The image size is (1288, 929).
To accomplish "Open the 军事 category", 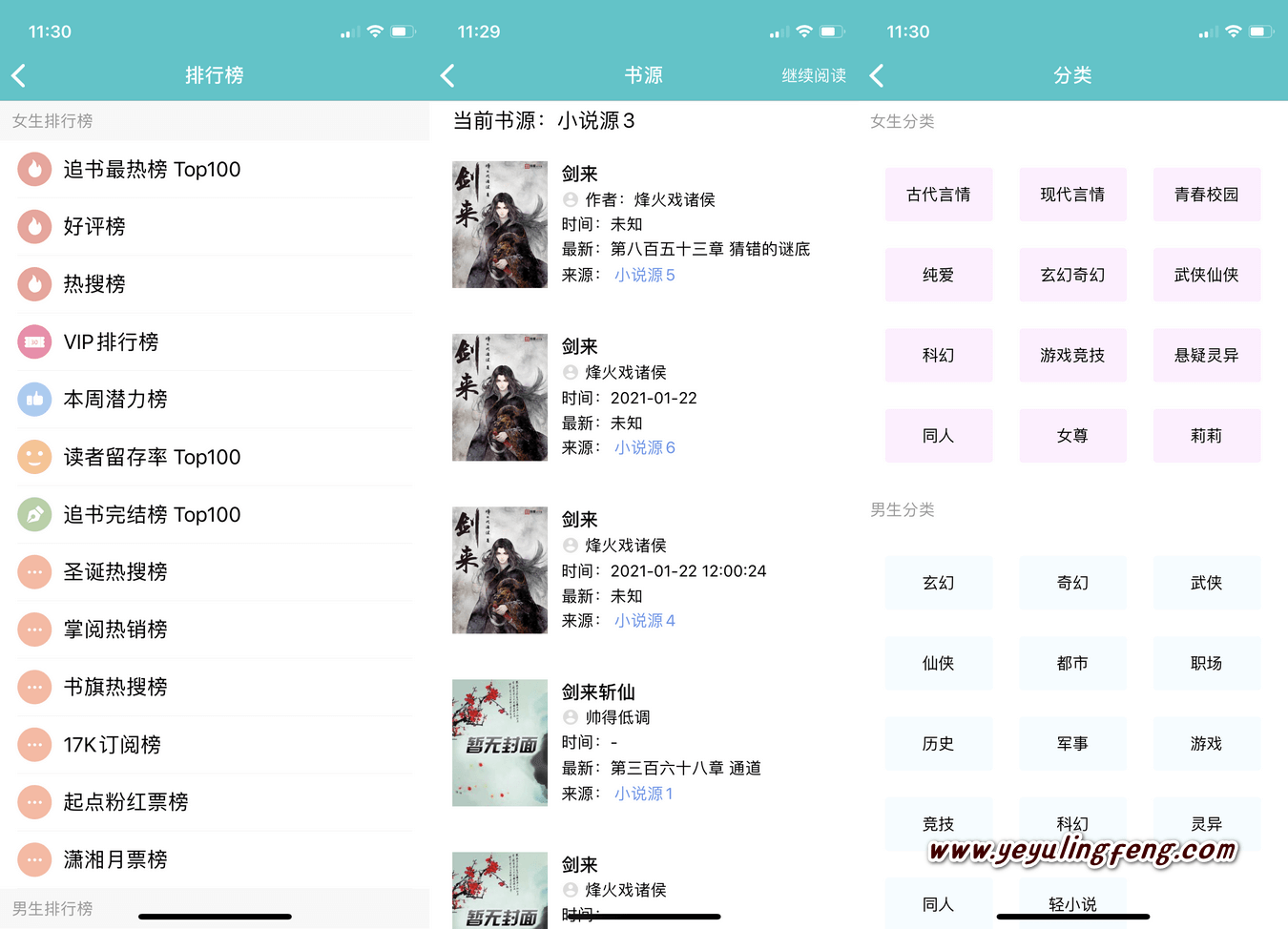I will [x=1072, y=743].
